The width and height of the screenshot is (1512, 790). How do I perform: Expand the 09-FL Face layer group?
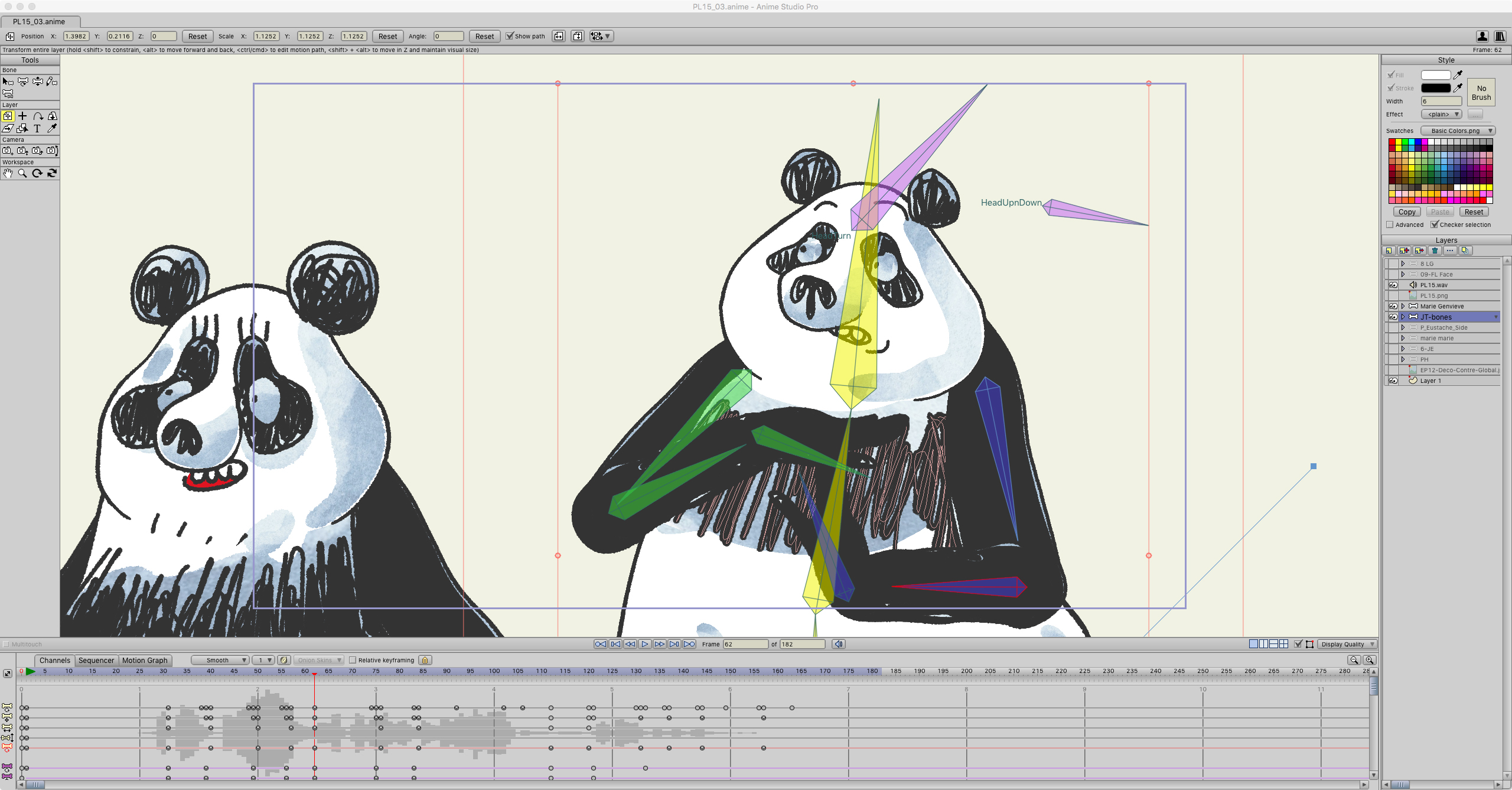pos(1403,274)
